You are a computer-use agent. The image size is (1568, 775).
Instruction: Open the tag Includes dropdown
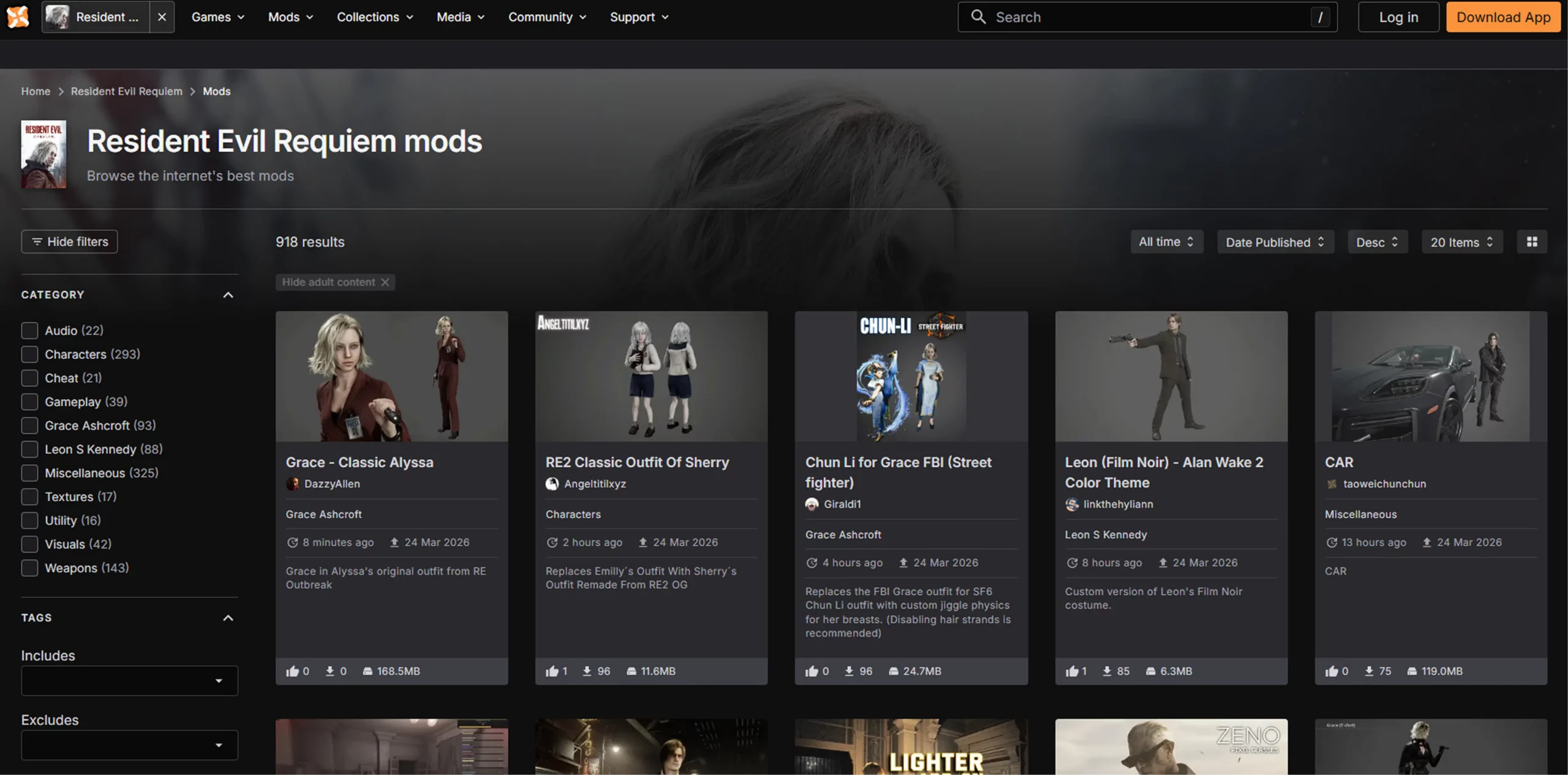[129, 681]
